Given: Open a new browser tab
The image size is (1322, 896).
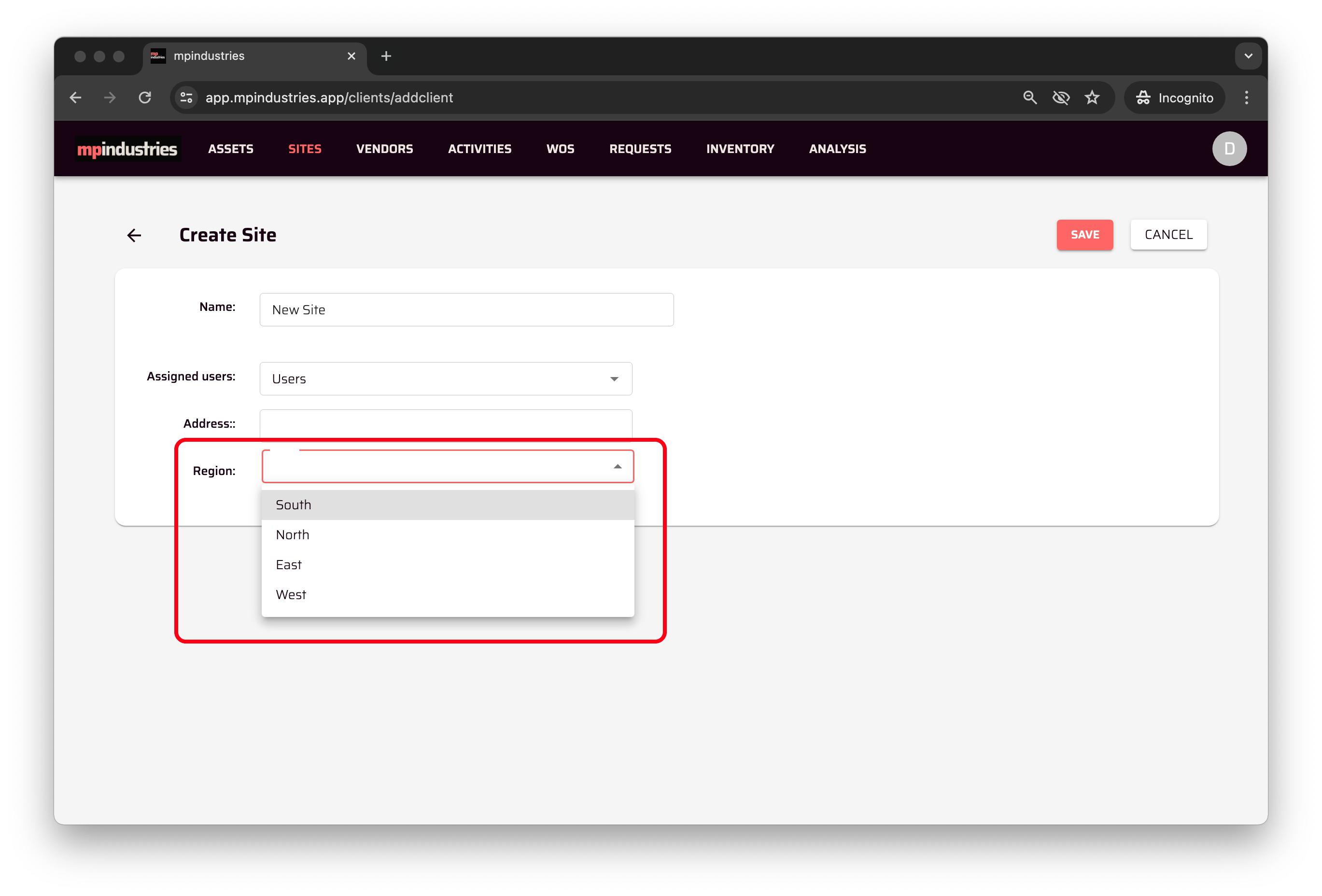Looking at the screenshot, I should [x=386, y=56].
